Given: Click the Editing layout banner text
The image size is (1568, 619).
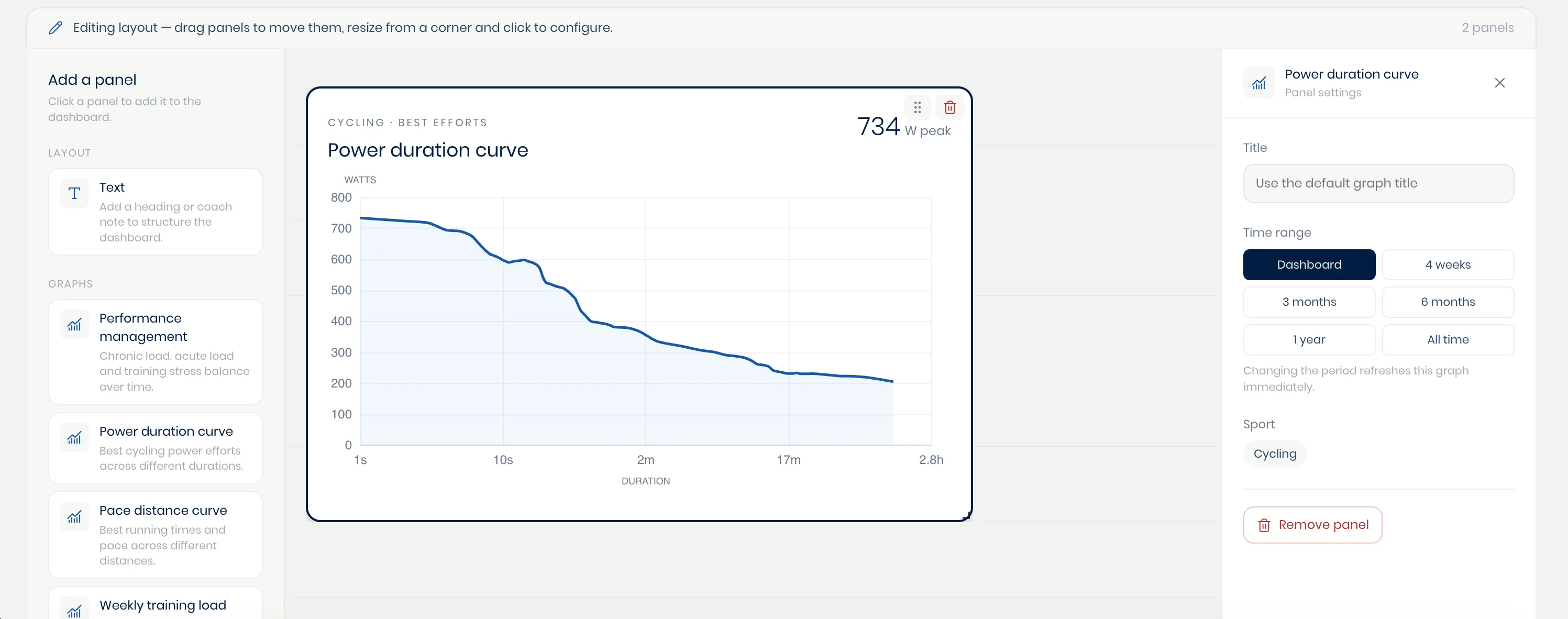Looking at the screenshot, I should pos(343,27).
